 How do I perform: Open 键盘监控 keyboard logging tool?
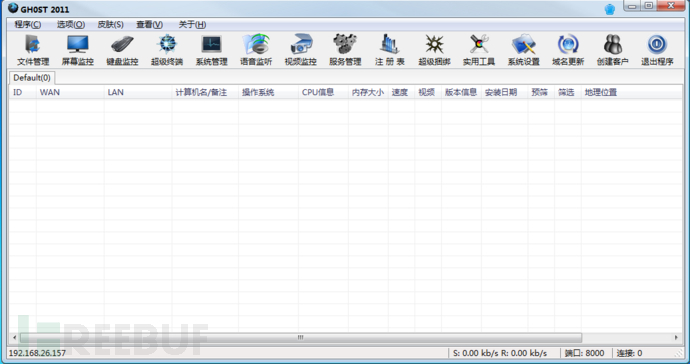[122, 50]
